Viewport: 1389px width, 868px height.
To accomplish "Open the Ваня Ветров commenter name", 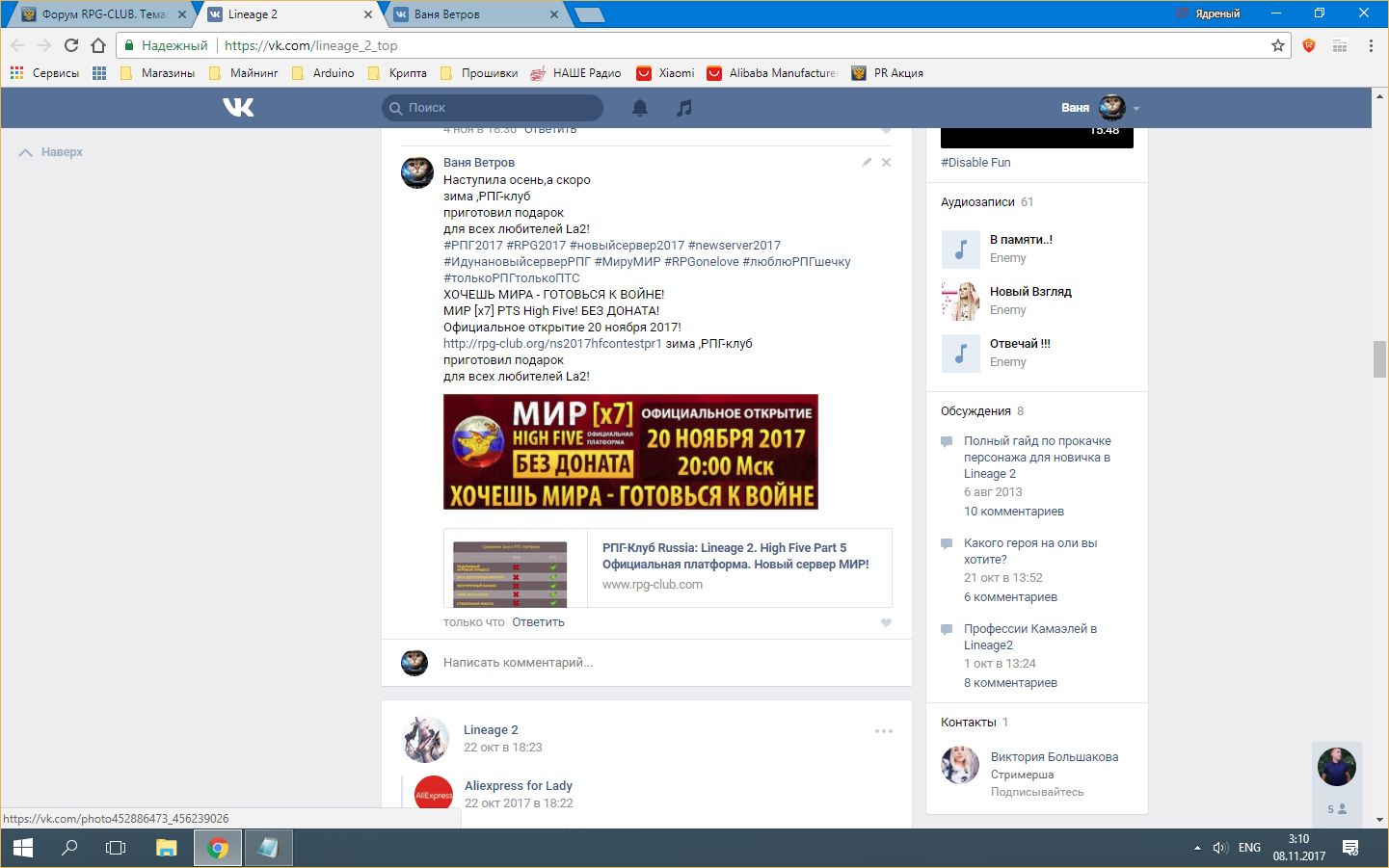I will coord(479,163).
